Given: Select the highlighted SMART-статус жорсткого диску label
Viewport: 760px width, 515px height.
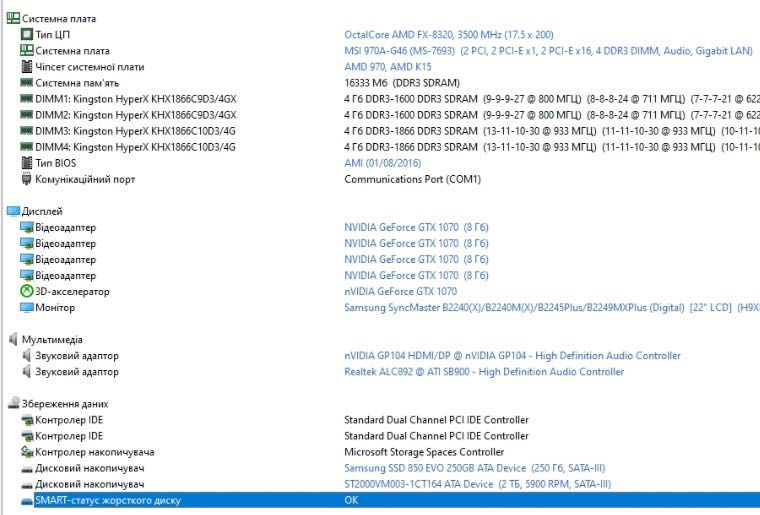Looking at the screenshot, I should click(x=108, y=500).
